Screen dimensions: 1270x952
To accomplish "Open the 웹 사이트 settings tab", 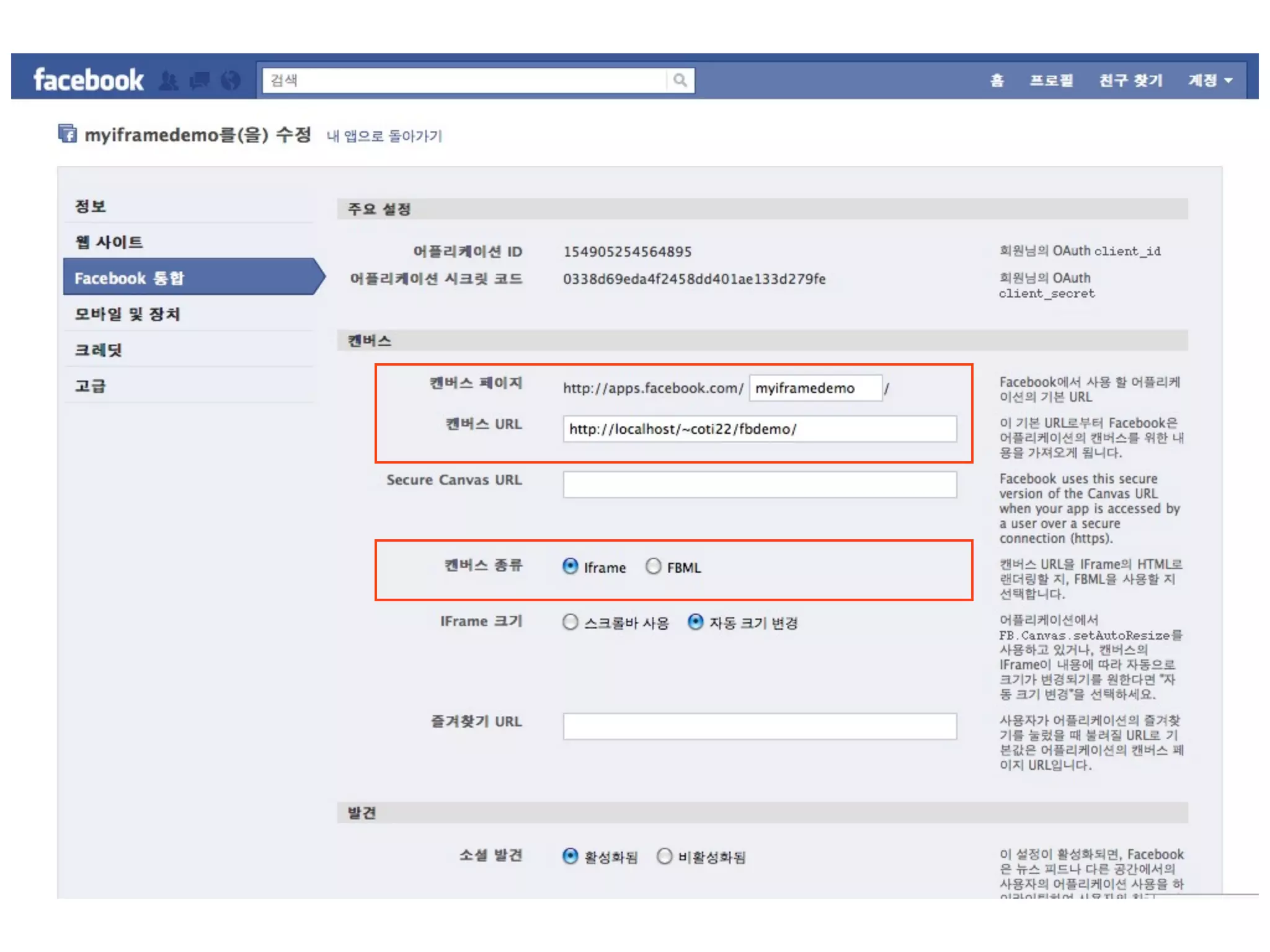I will click(109, 242).
